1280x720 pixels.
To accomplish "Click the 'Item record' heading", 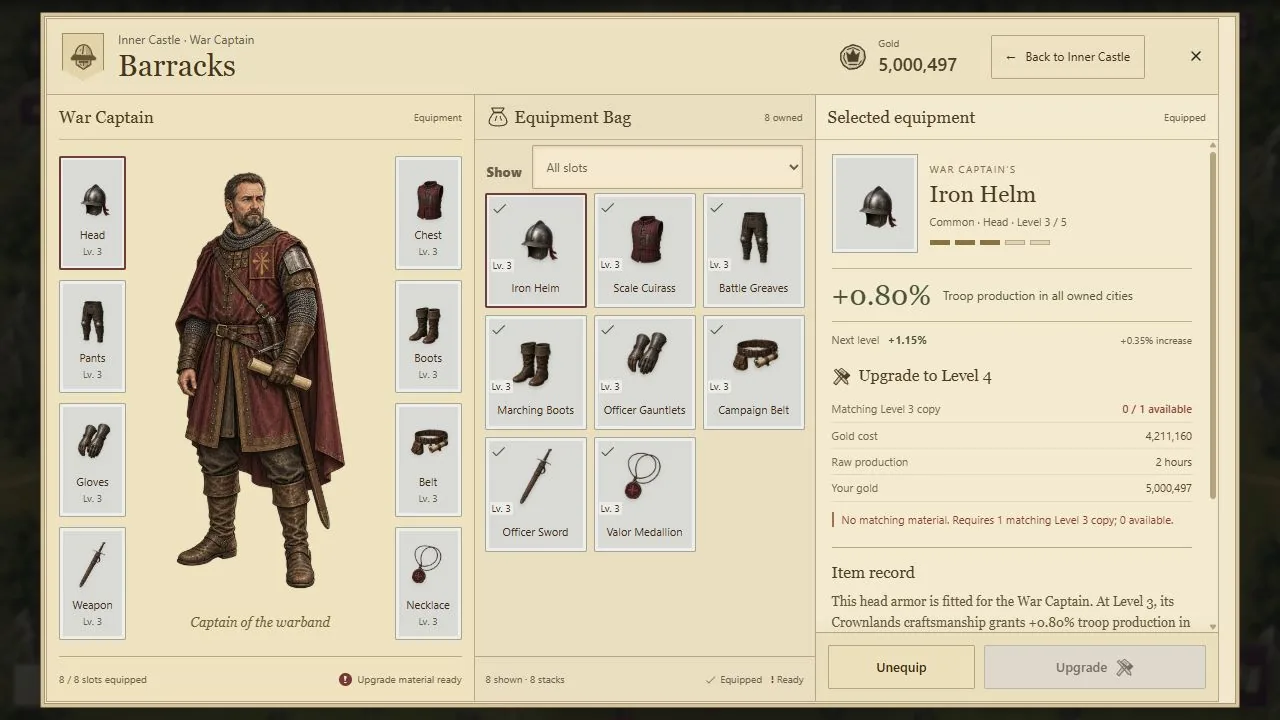I will coord(873,573).
